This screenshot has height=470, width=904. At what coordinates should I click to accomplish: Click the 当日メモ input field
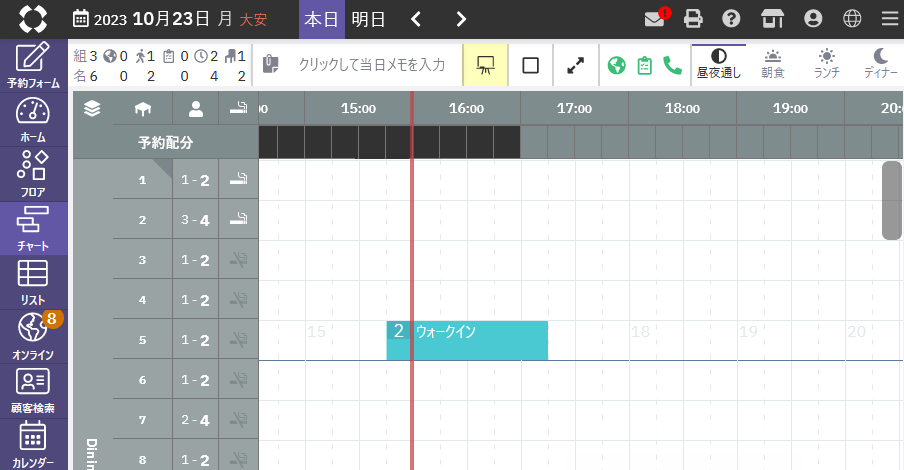coord(371,65)
